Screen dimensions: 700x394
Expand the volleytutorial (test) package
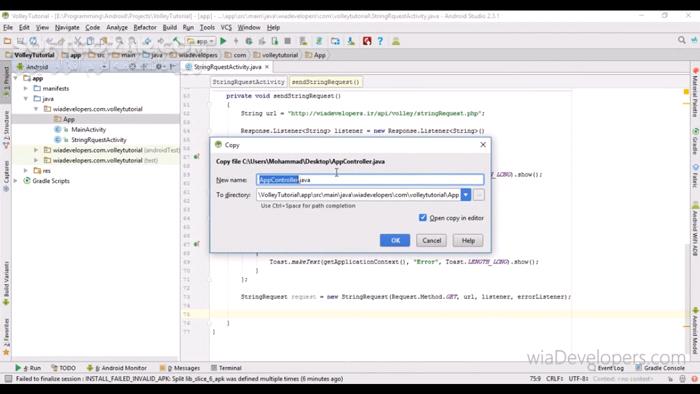[x=36, y=160]
